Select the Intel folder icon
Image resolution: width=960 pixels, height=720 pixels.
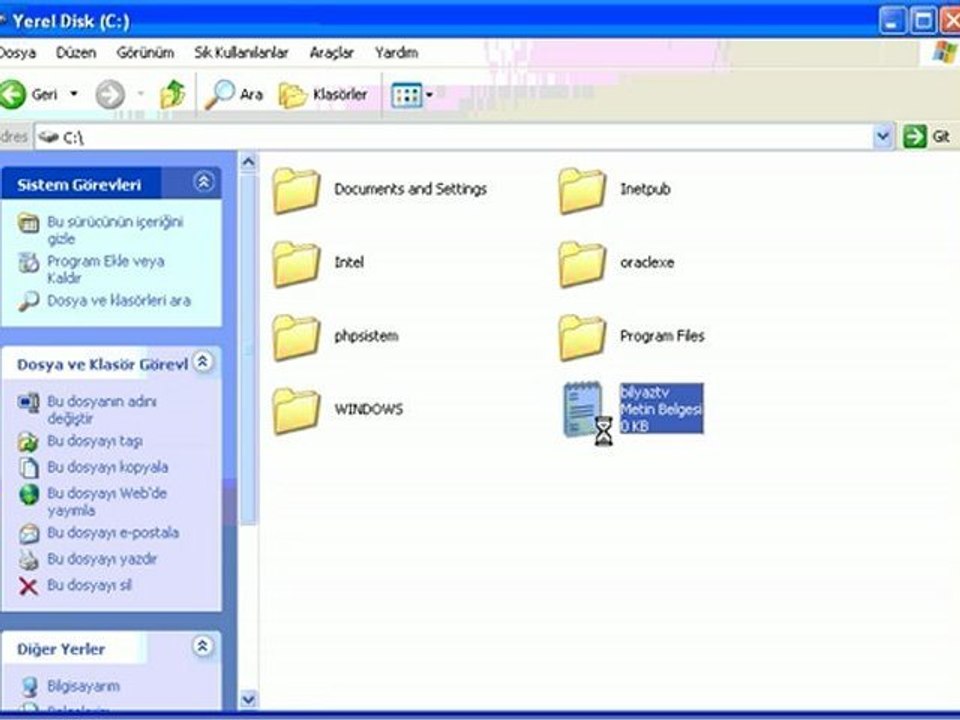point(296,264)
